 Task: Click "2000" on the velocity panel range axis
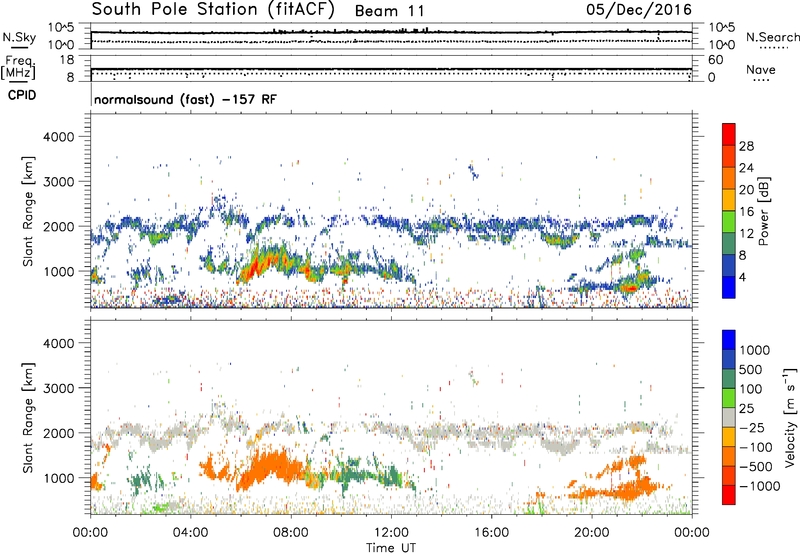[58, 433]
